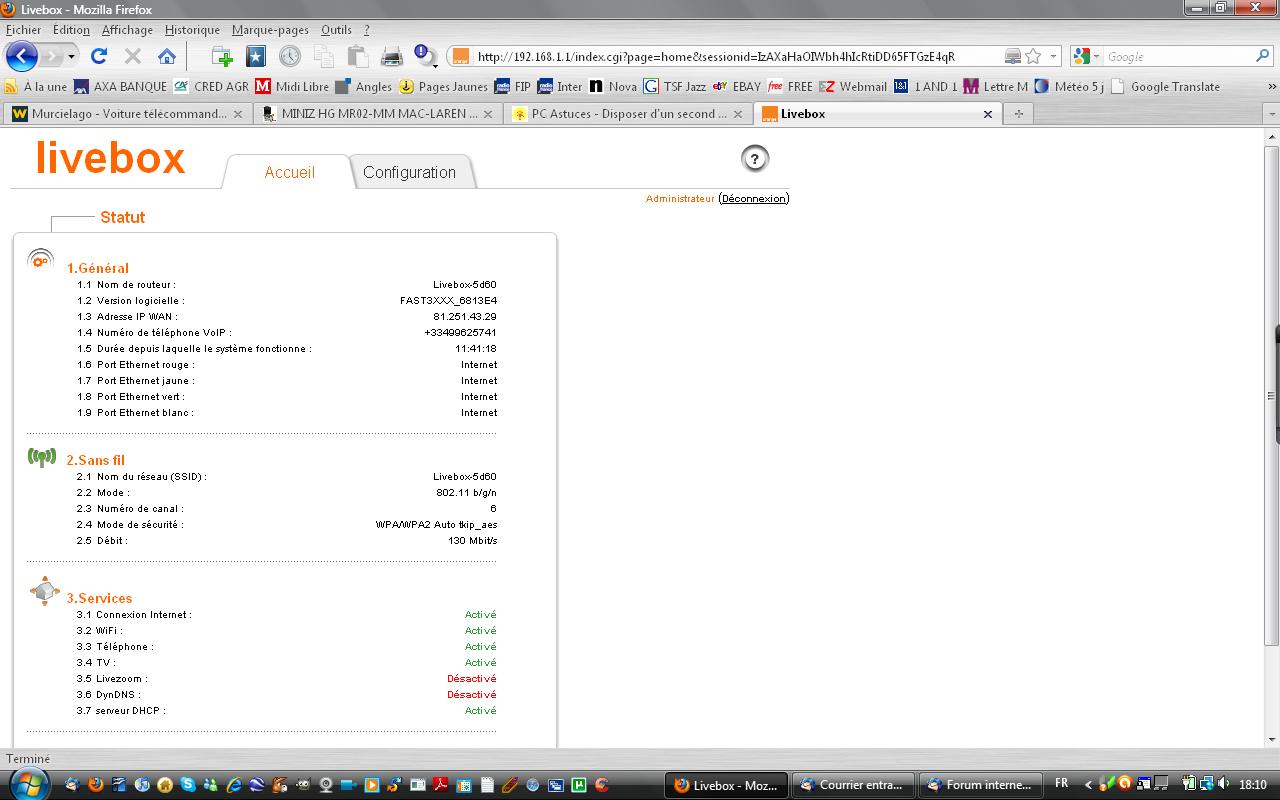This screenshot has height=800, width=1280.
Task: Click the print toolbar icon
Action: coord(392,57)
